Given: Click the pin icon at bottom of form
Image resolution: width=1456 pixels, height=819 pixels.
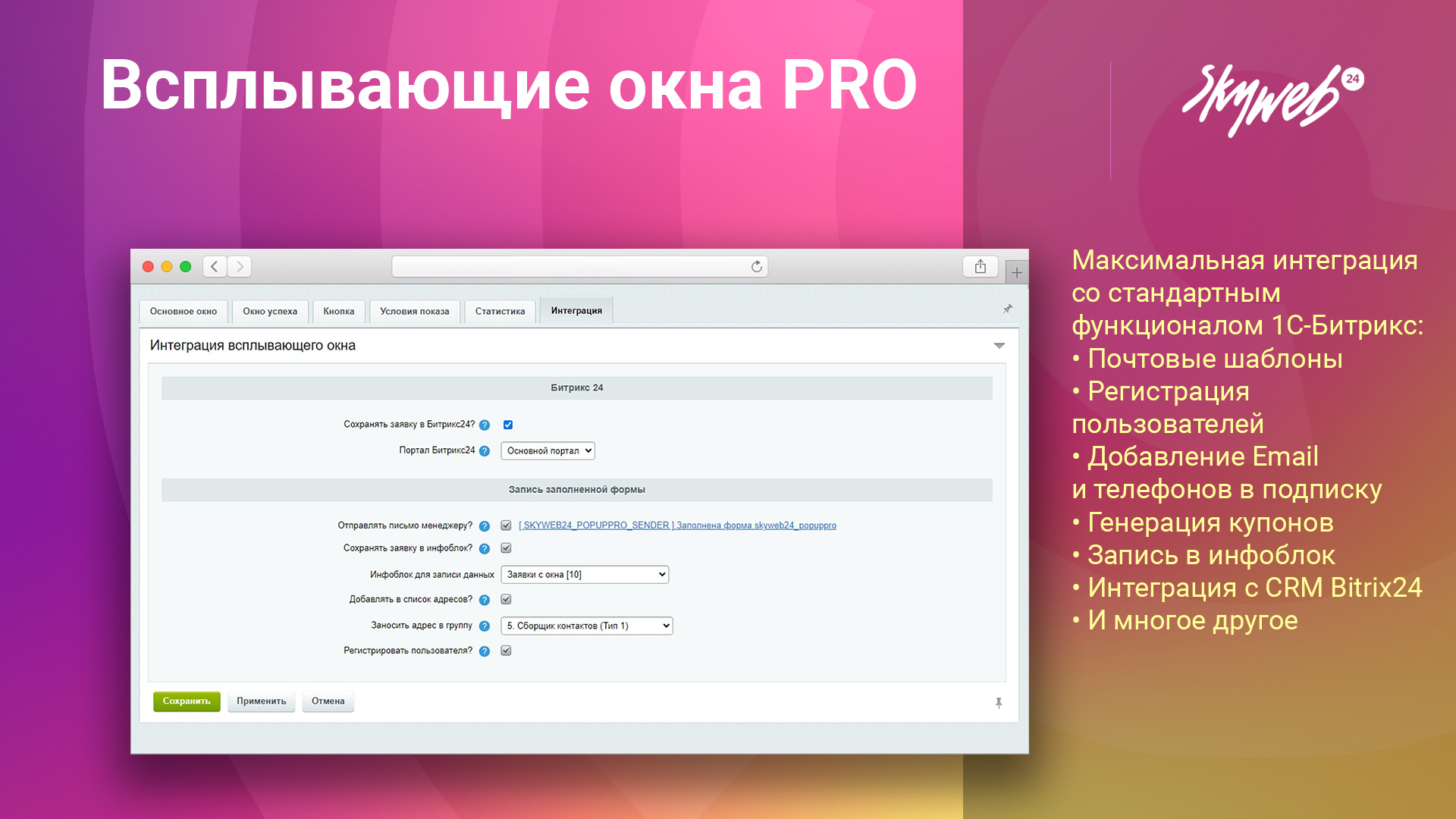Looking at the screenshot, I should point(999,703).
